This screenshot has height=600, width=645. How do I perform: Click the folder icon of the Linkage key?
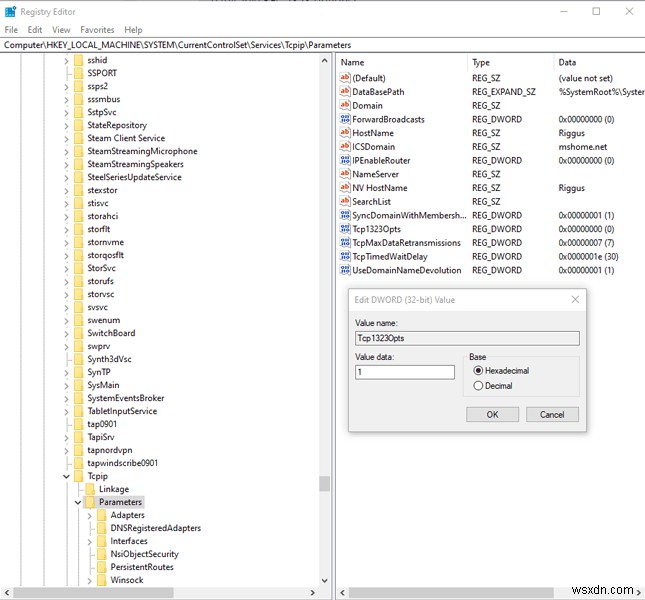(x=90, y=489)
